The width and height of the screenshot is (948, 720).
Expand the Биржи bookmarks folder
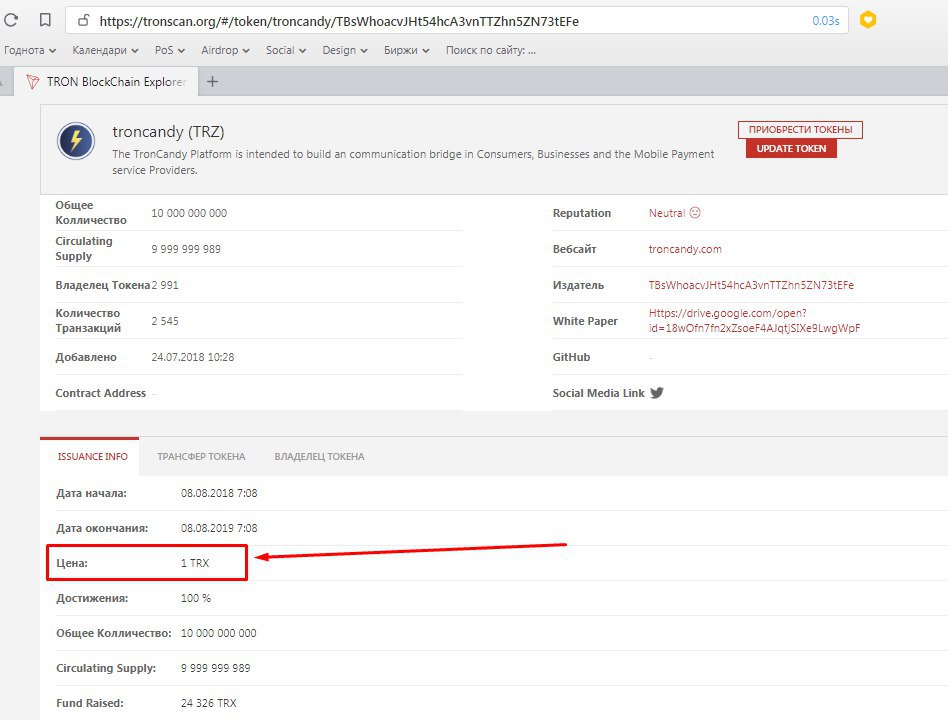coord(407,50)
